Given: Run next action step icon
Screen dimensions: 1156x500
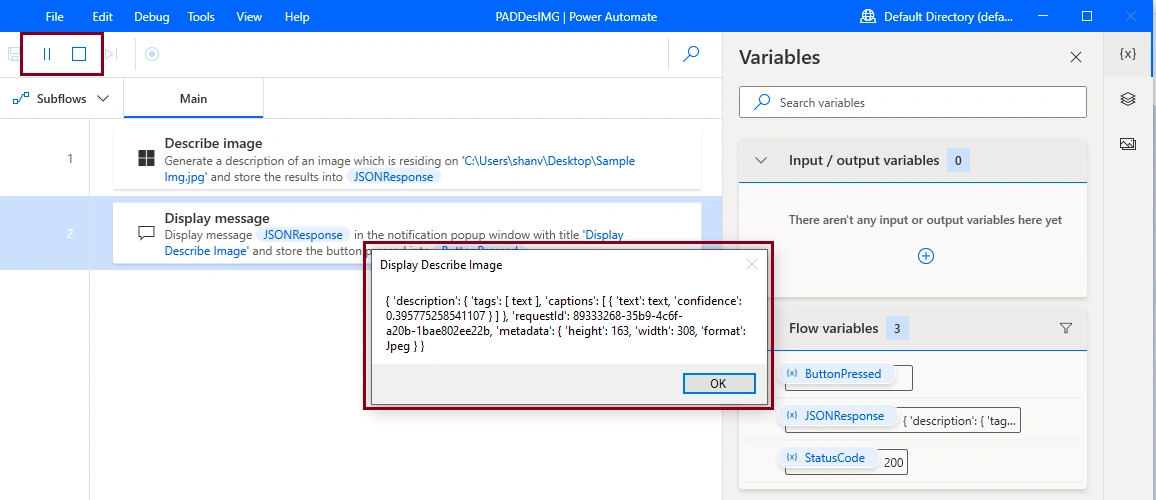Looking at the screenshot, I should click(x=111, y=54).
